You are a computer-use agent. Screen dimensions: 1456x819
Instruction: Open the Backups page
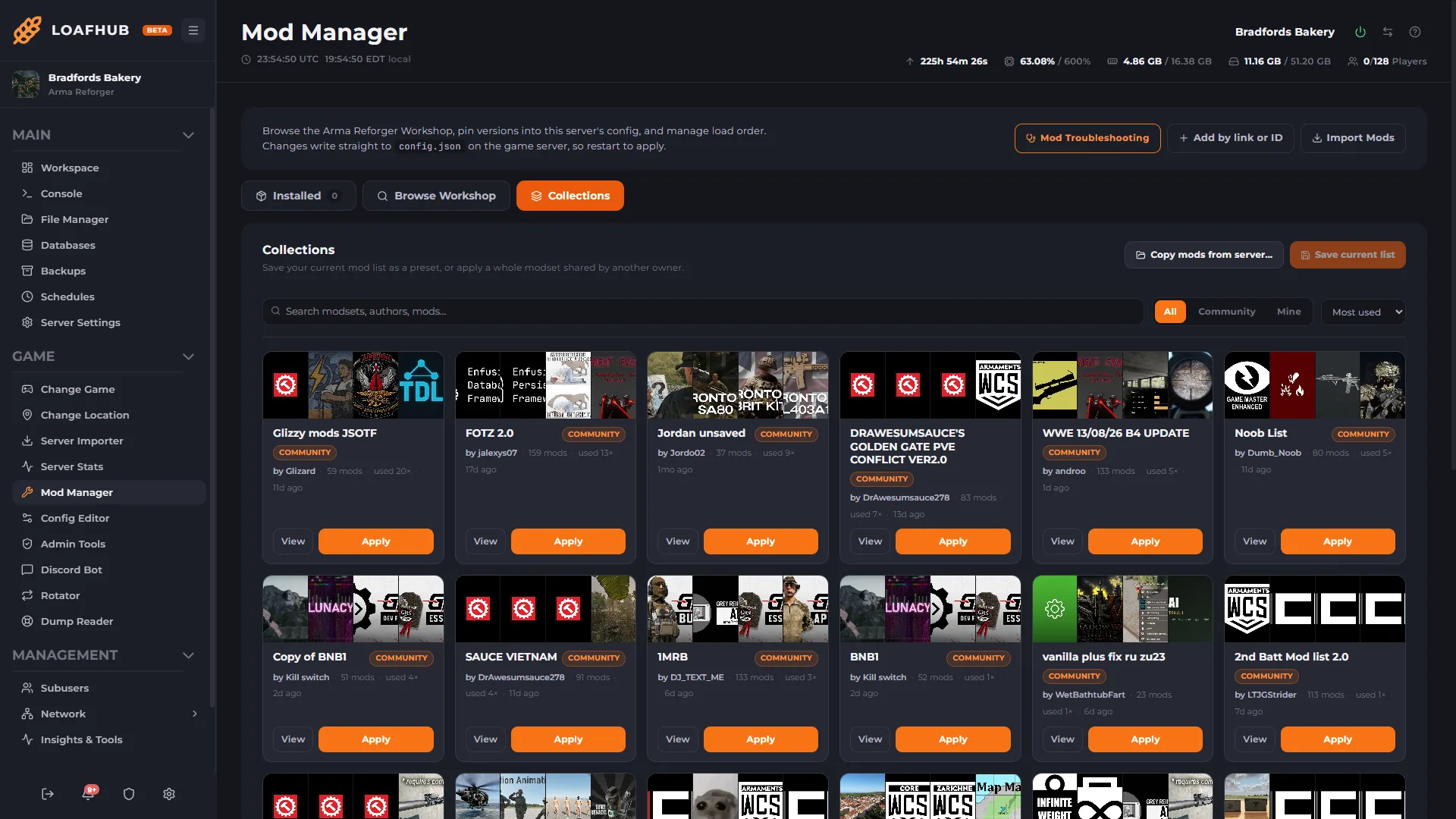click(109, 271)
